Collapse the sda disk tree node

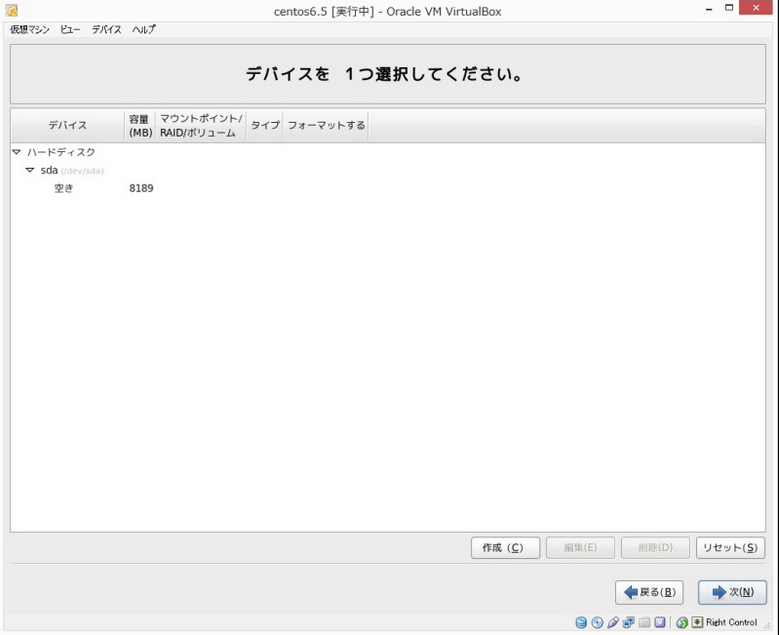coord(30,170)
